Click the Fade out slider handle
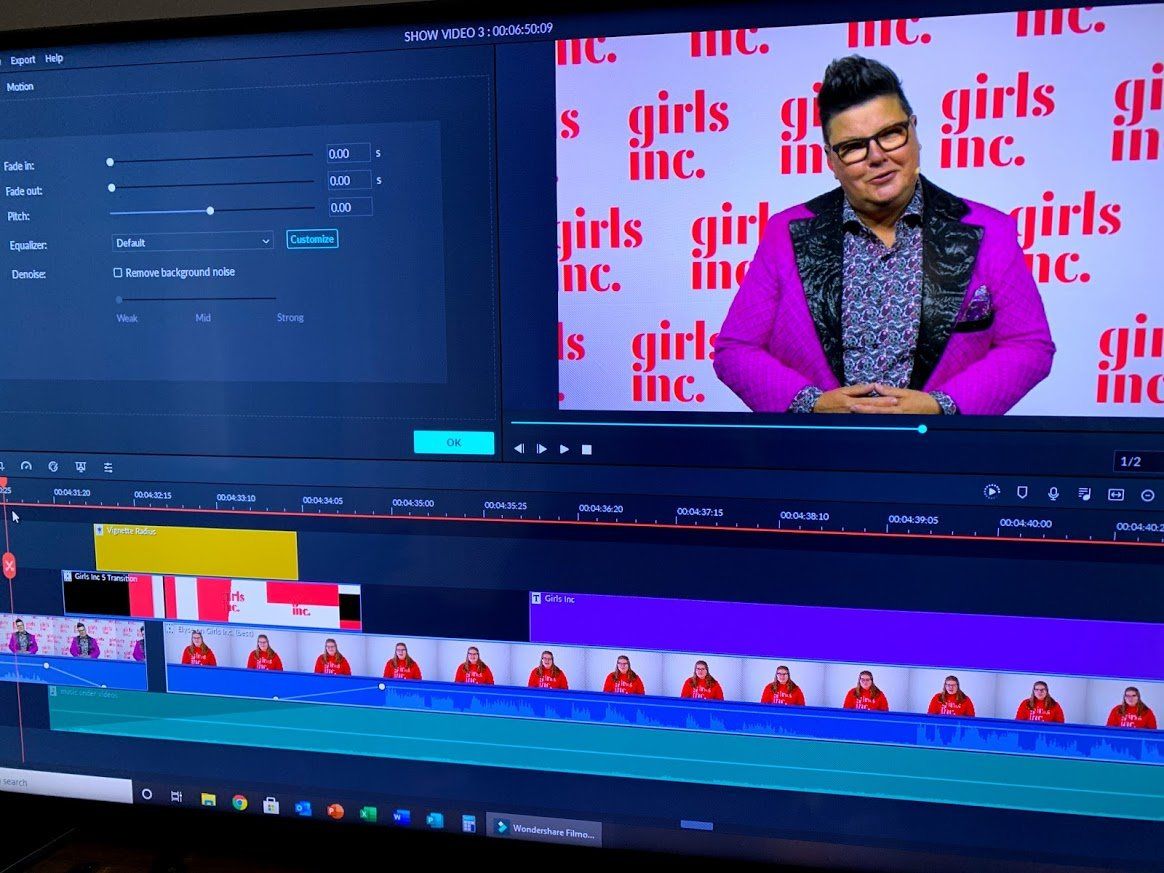This screenshot has height=873, width=1164. [111, 188]
